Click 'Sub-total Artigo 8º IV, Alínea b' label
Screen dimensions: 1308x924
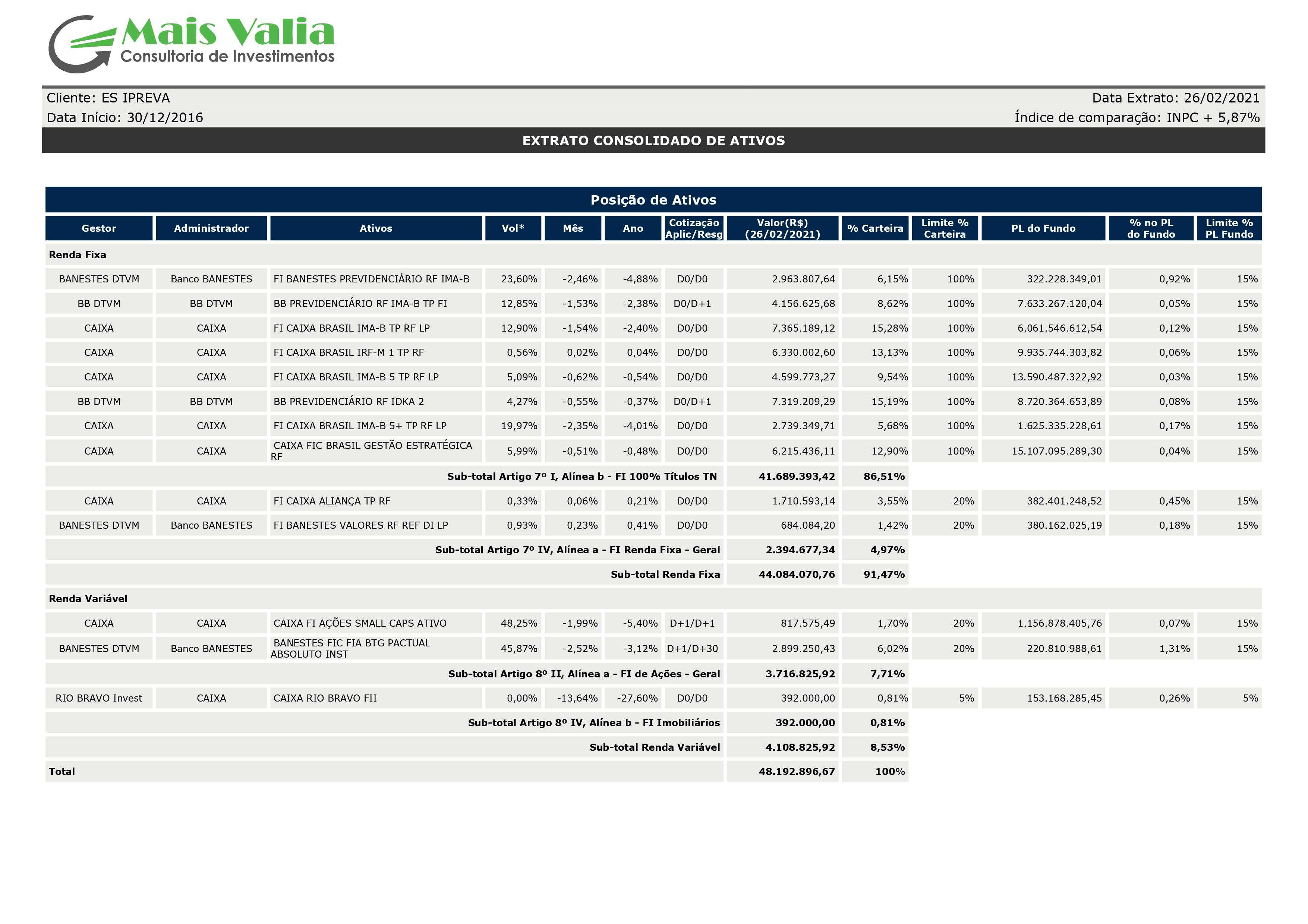point(594,723)
